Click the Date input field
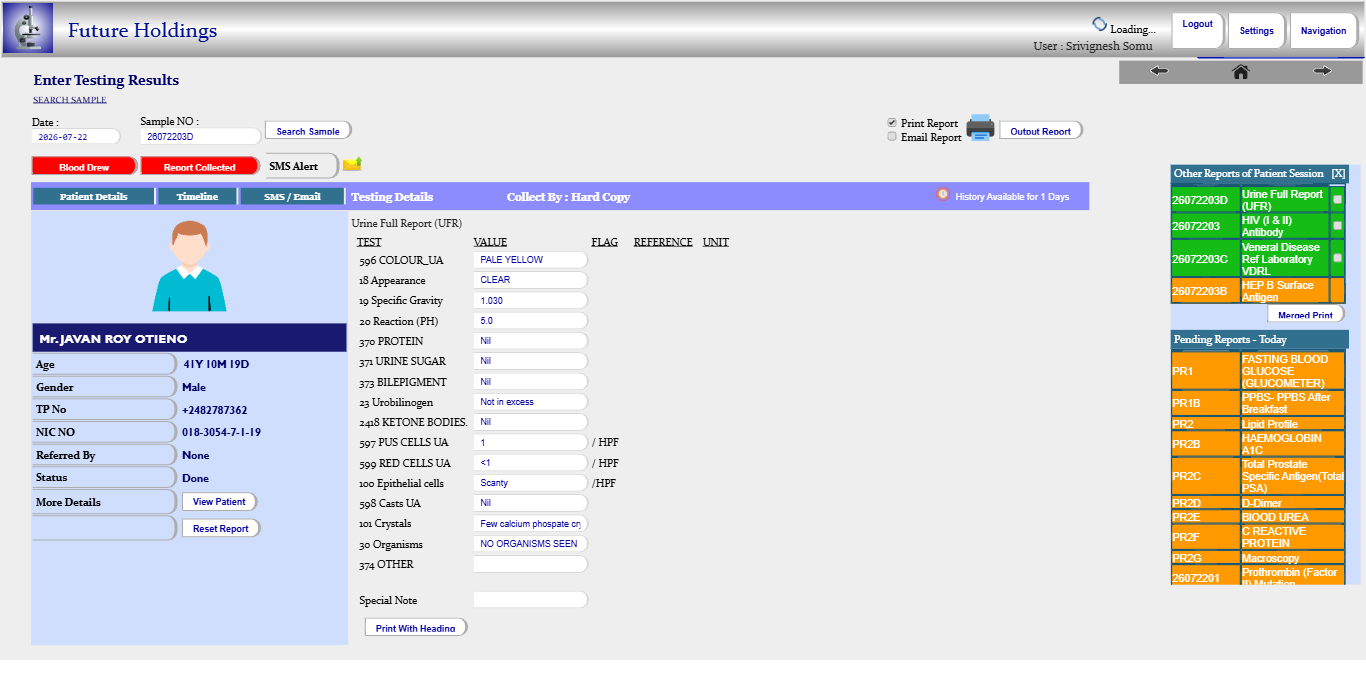The width and height of the screenshot is (1366, 678). pyautogui.click(x=76, y=137)
